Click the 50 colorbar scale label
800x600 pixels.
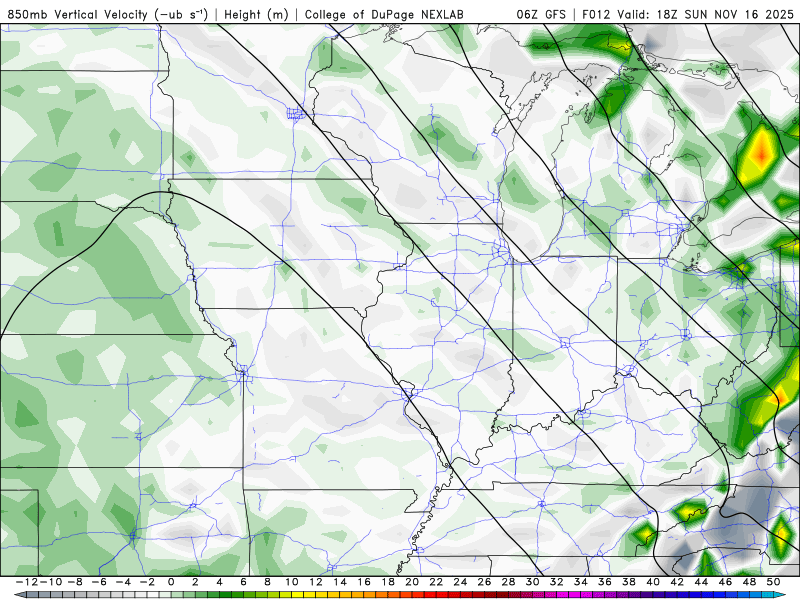coord(773,582)
